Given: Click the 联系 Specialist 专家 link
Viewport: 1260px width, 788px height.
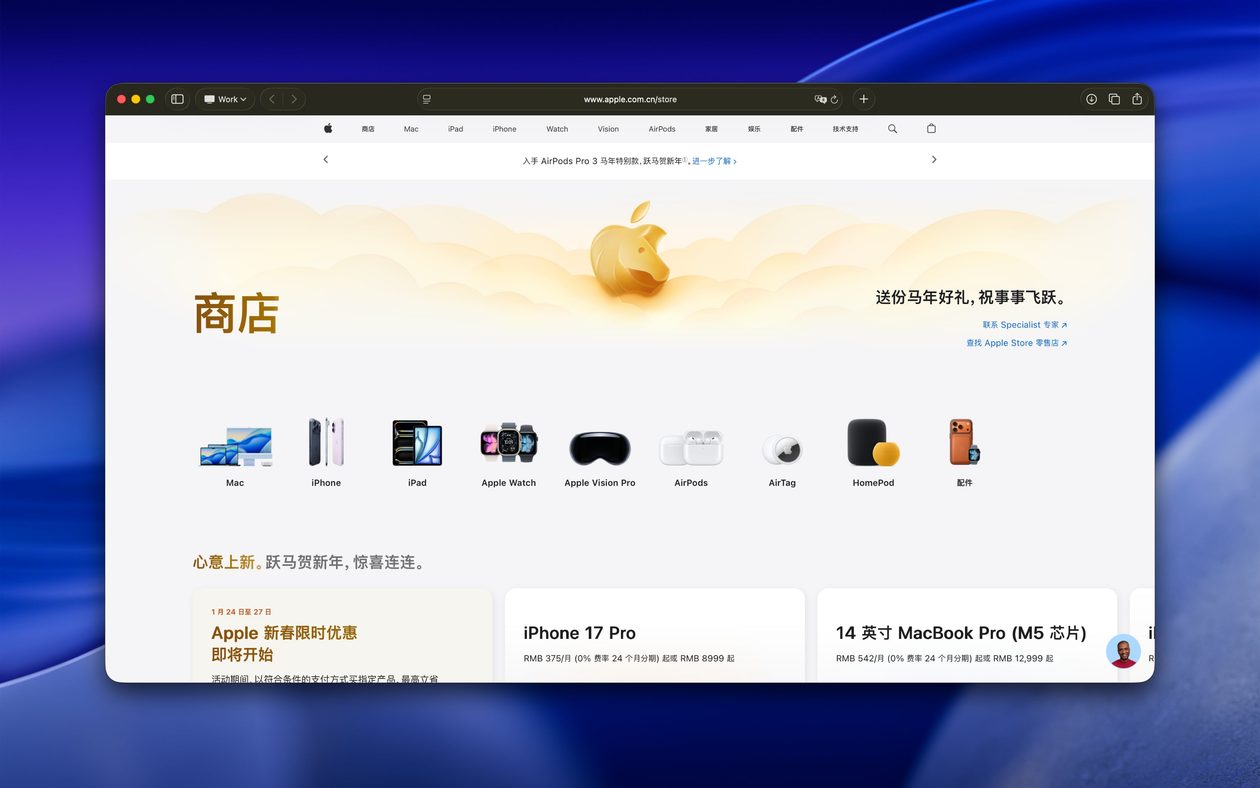Looking at the screenshot, I should coord(1022,324).
